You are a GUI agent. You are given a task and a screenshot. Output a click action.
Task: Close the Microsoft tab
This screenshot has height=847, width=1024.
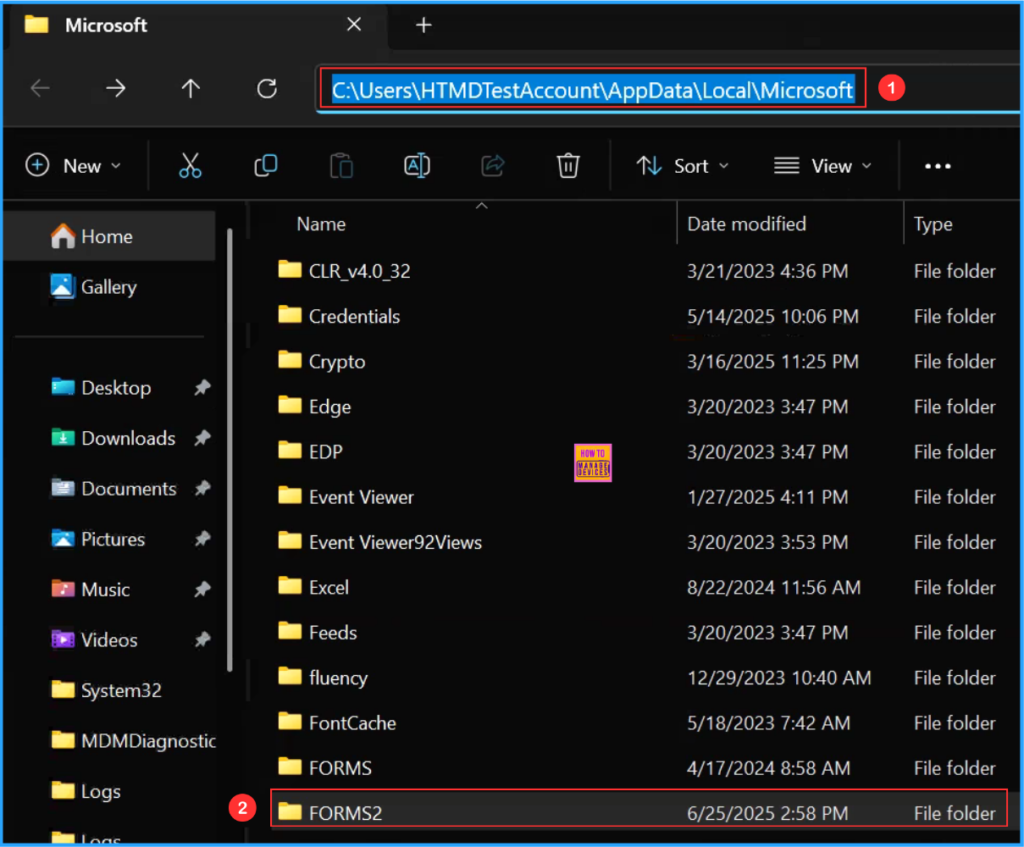click(x=354, y=25)
